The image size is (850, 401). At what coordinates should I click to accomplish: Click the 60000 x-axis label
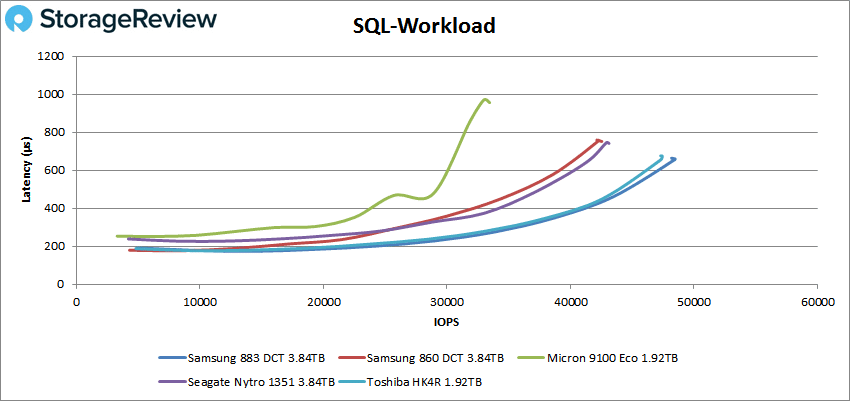click(817, 303)
